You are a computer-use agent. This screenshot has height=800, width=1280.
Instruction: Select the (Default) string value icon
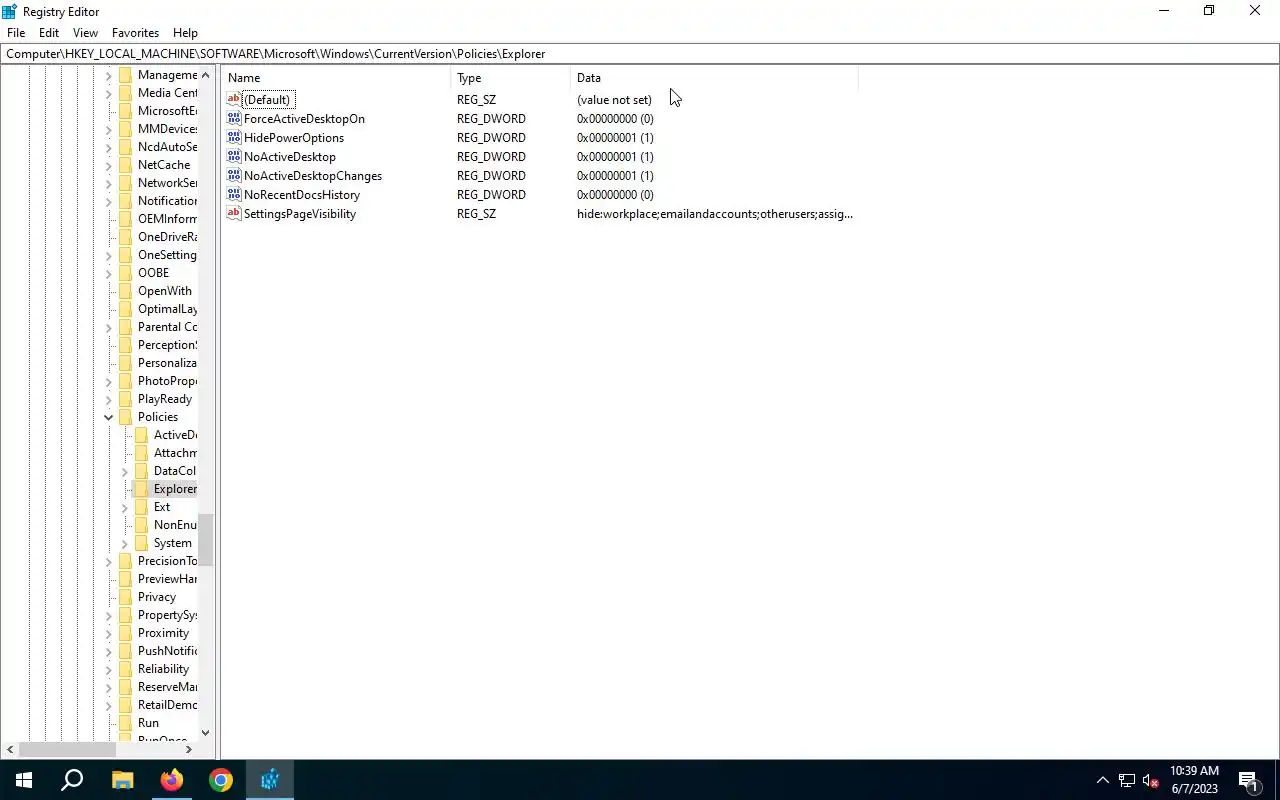(x=234, y=99)
